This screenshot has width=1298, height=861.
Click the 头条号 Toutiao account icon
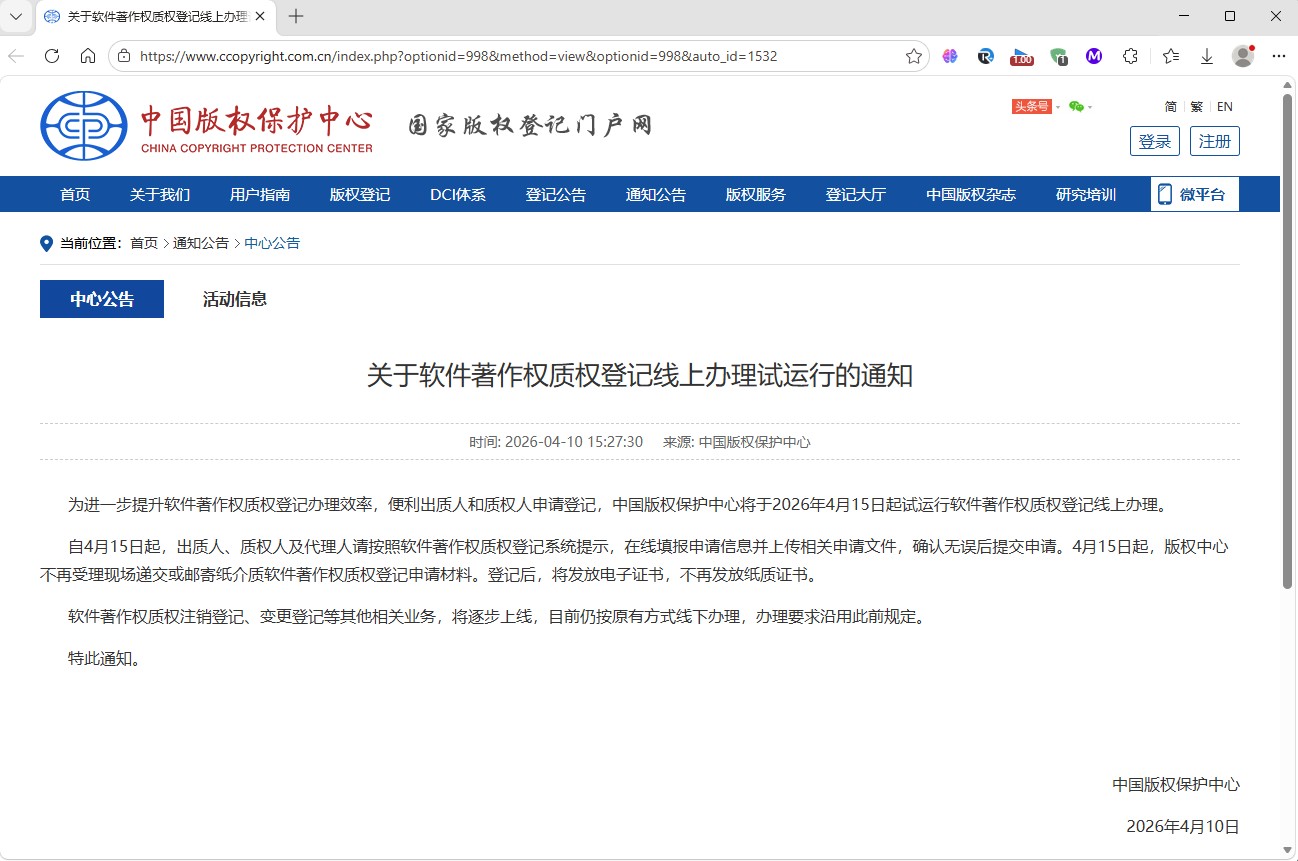pyautogui.click(x=1032, y=106)
